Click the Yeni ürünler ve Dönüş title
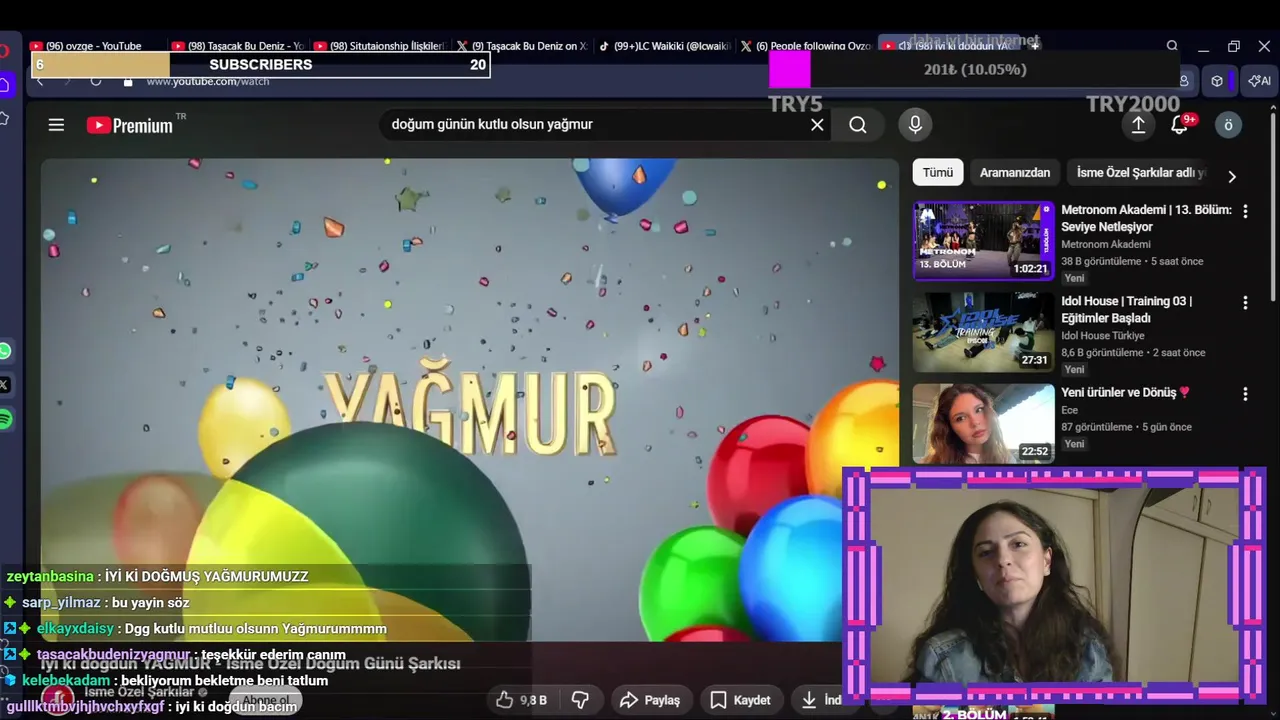 [1126, 393]
